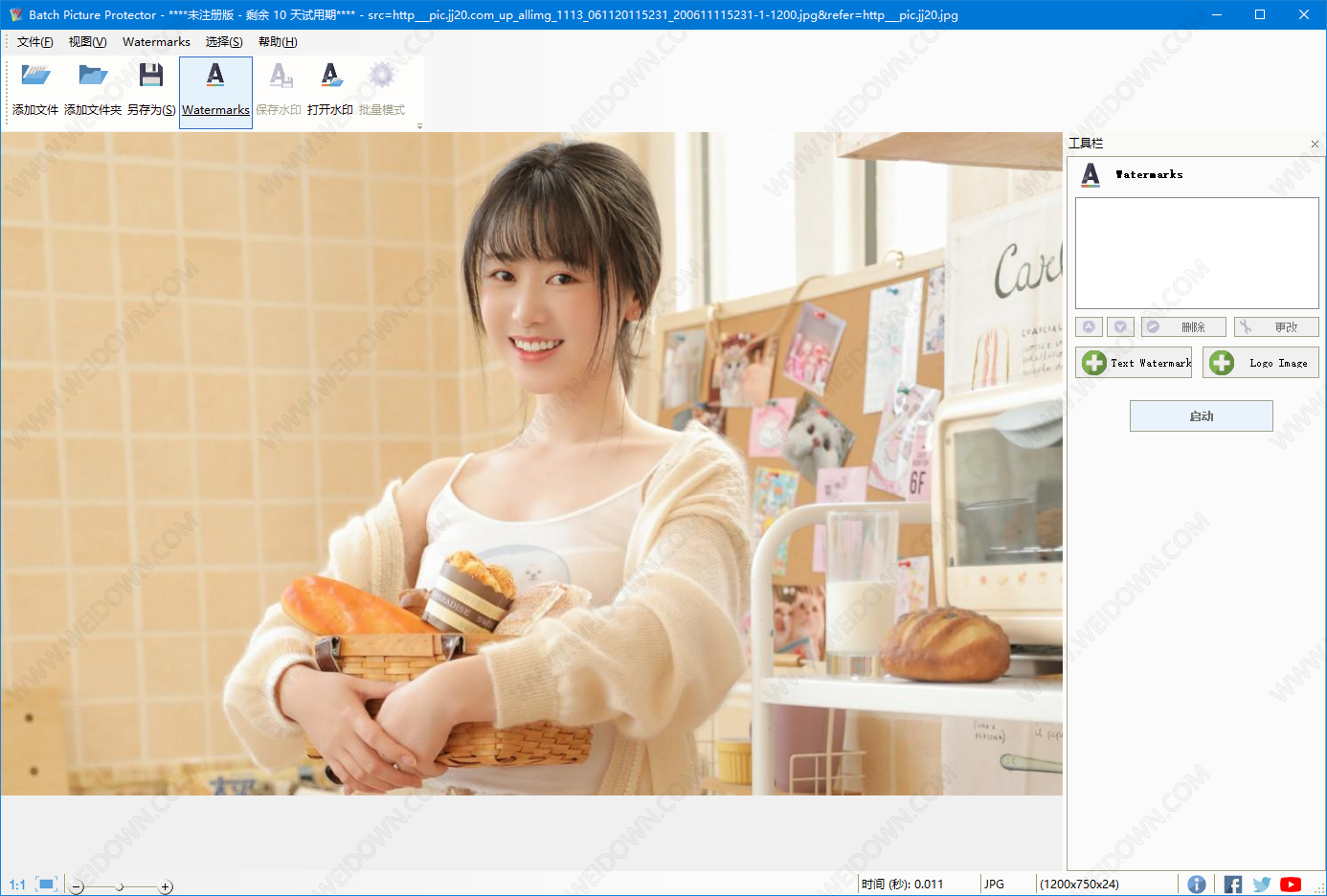The width and height of the screenshot is (1327, 896).
Task: Click the 时间 (秒): 0.011 status text
Action: tap(902, 885)
